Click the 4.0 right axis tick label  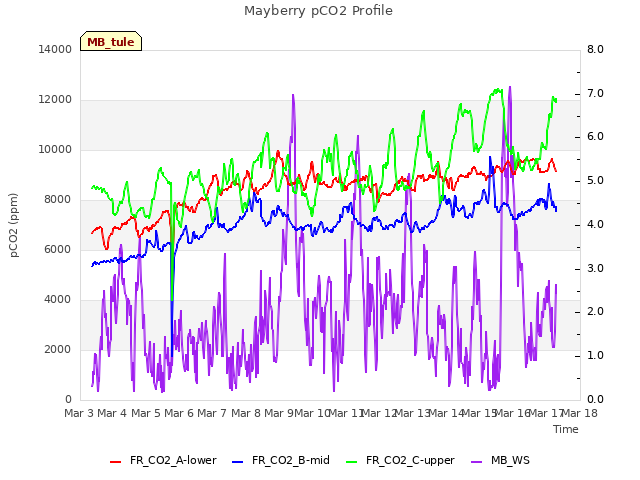coord(595,224)
